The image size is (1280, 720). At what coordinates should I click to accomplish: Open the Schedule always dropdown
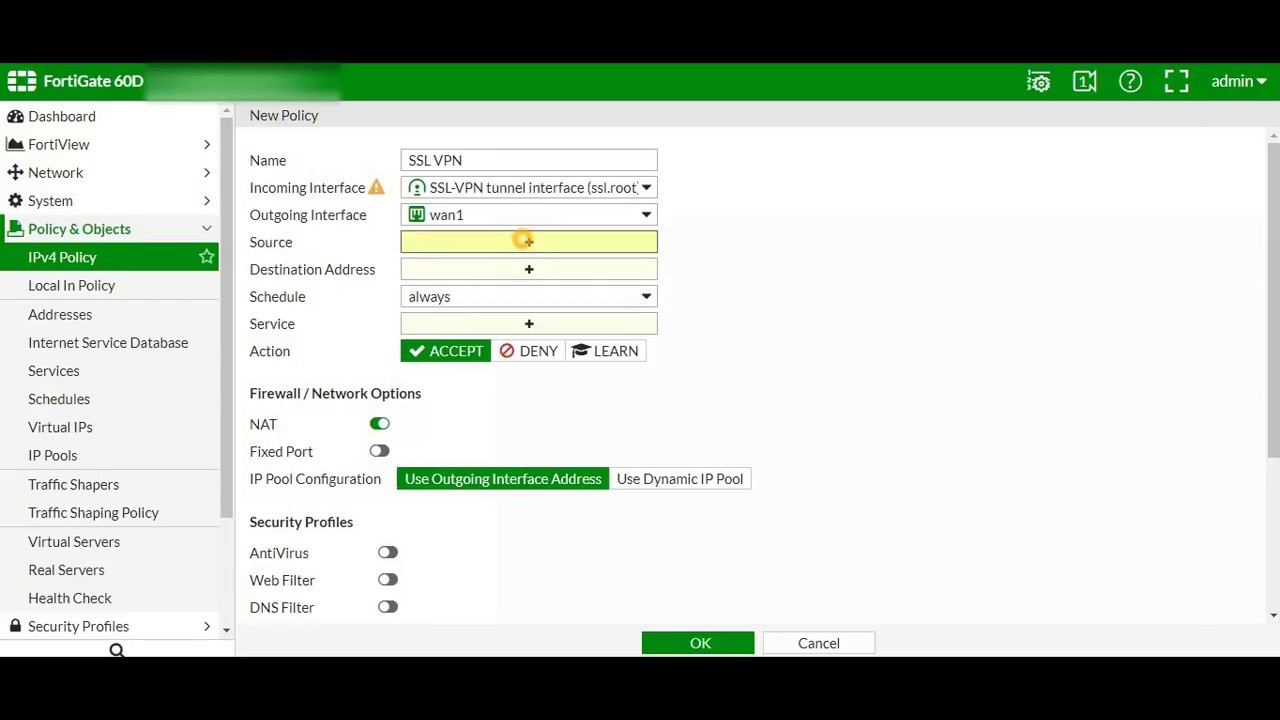click(x=529, y=297)
